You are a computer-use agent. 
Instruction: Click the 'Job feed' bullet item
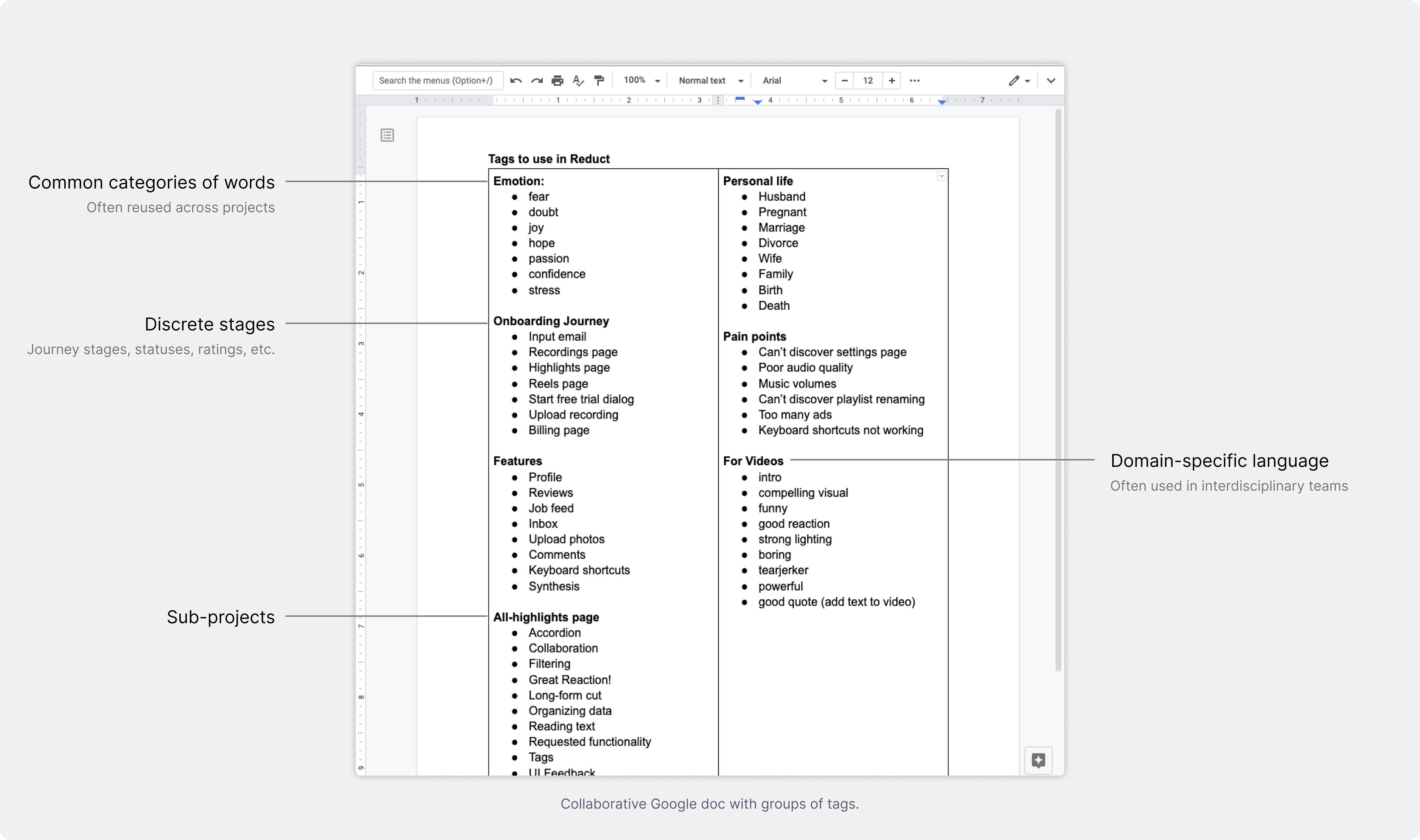point(551,508)
